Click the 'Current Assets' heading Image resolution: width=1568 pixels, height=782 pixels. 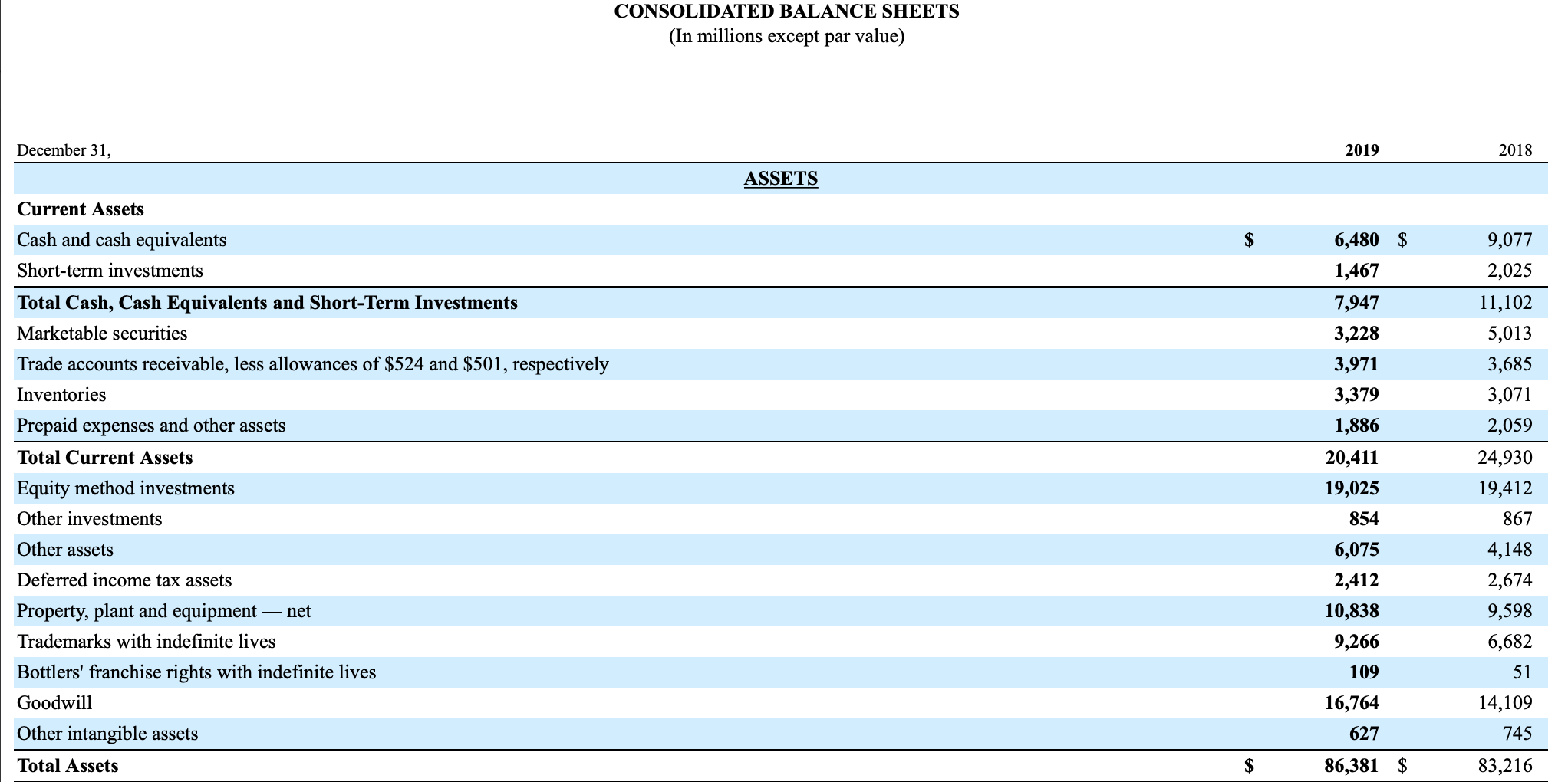[x=81, y=209]
